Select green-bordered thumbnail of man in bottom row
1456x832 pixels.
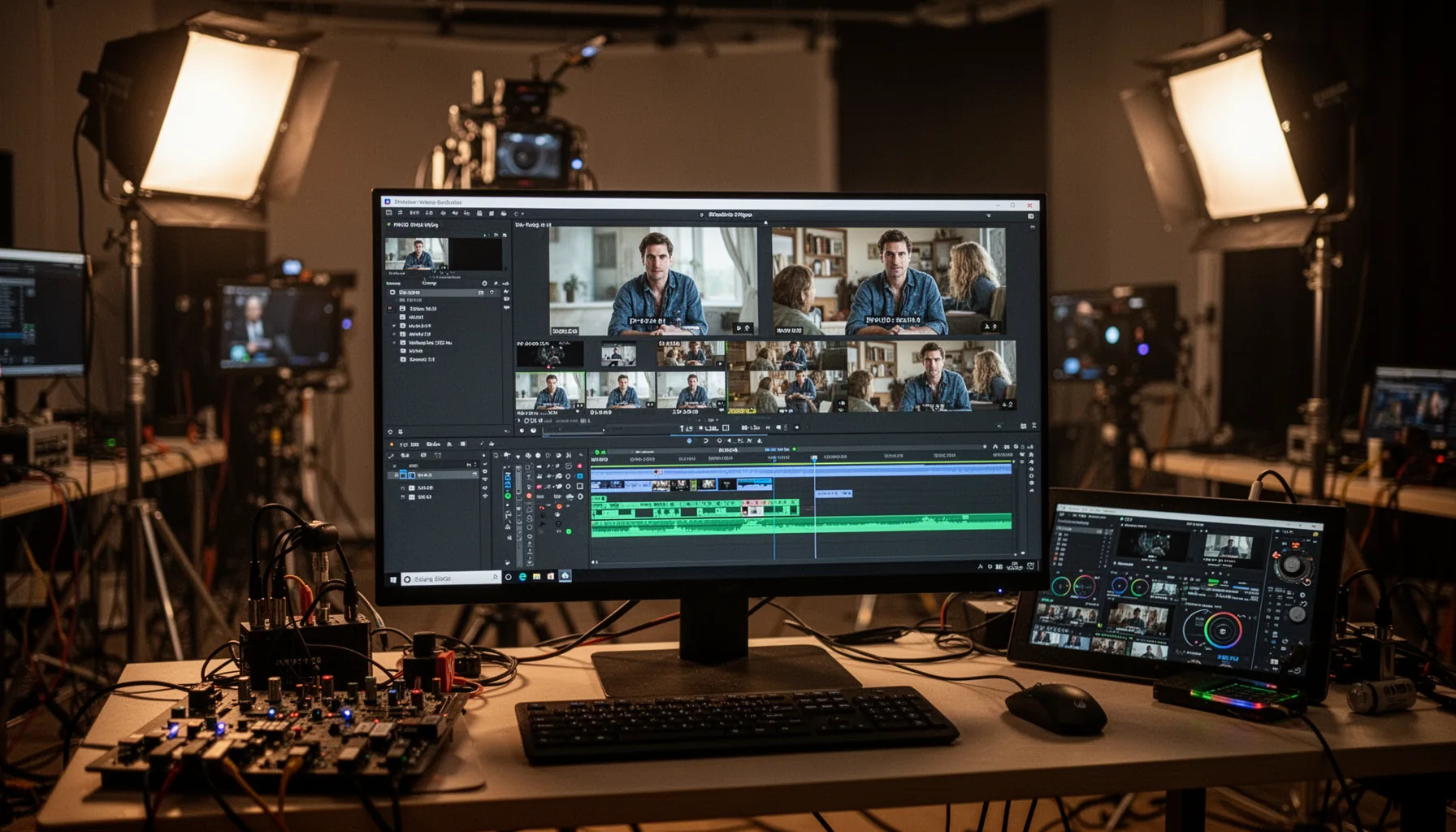click(x=550, y=392)
